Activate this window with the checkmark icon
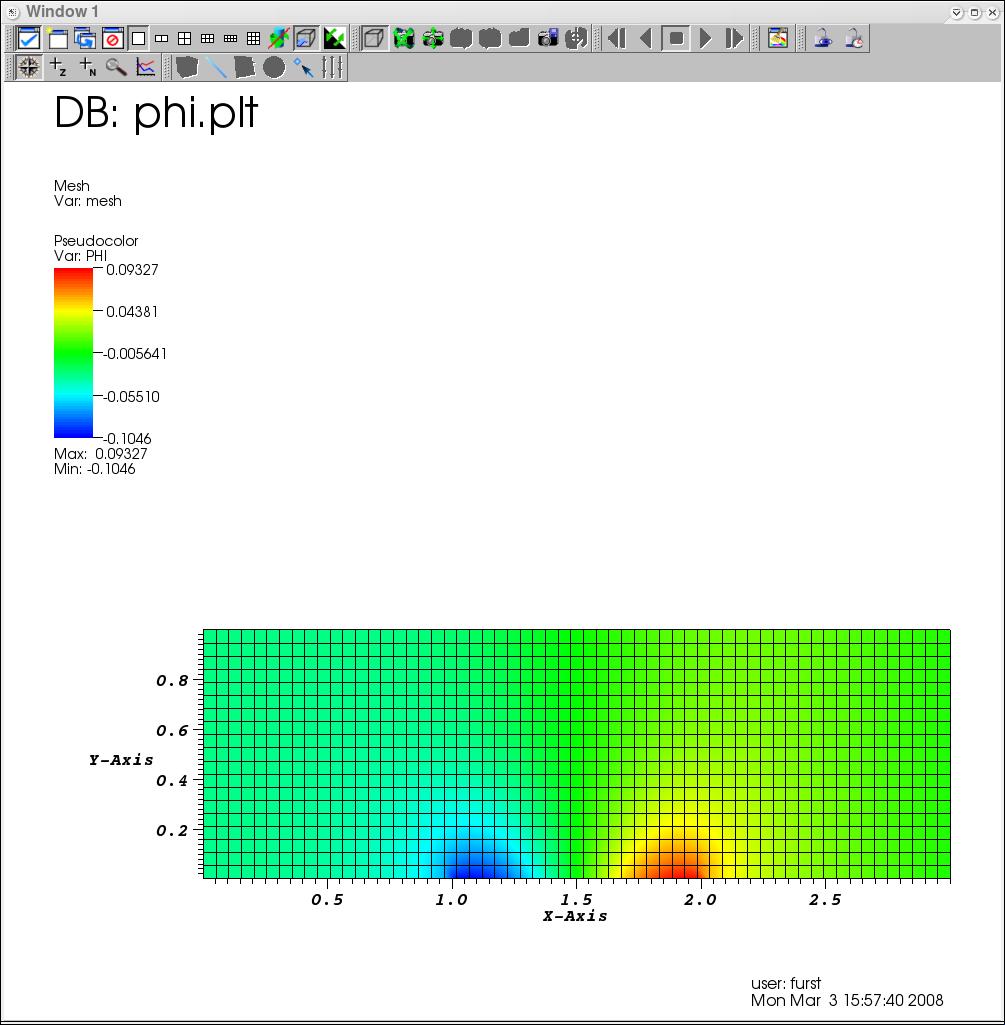The image size is (1005, 1025). click(29, 39)
